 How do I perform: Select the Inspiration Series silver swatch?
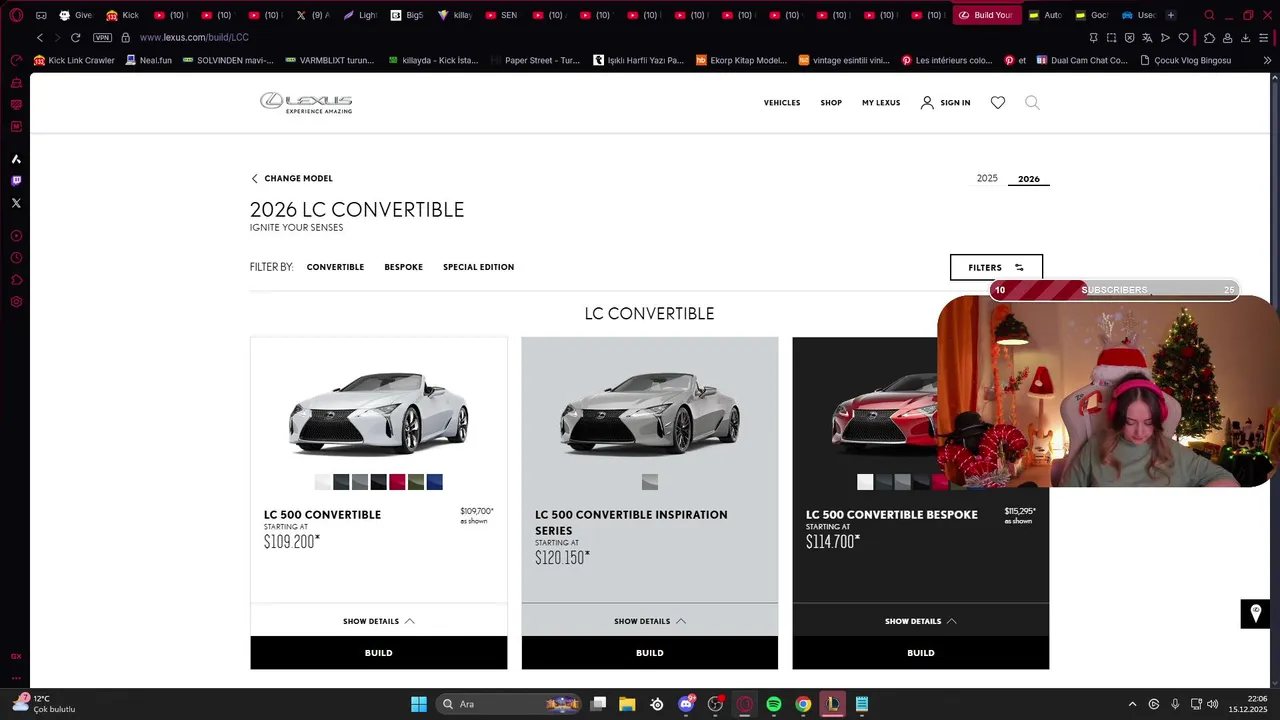tap(650, 482)
